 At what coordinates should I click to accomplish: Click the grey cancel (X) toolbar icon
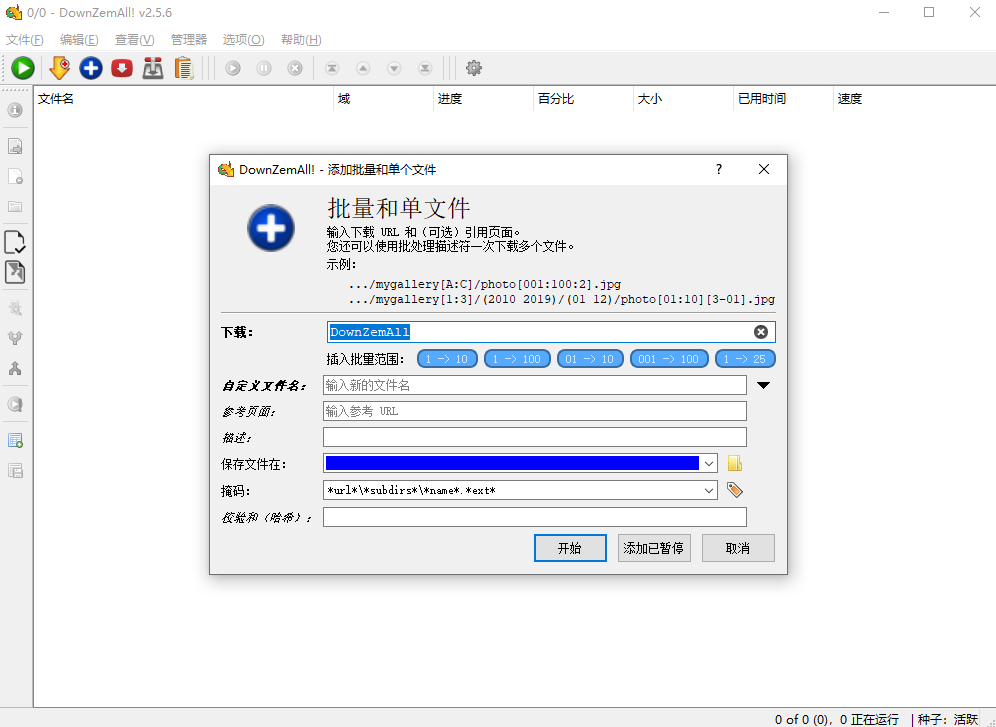tap(295, 68)
